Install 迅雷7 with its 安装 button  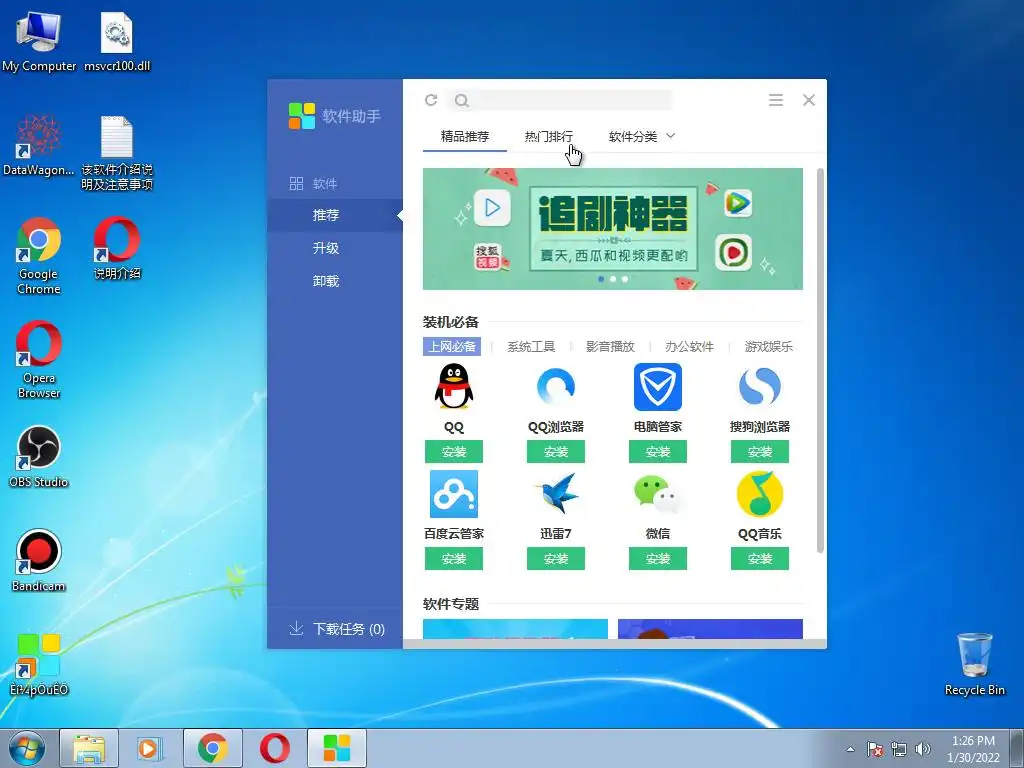tap(556, 558)
